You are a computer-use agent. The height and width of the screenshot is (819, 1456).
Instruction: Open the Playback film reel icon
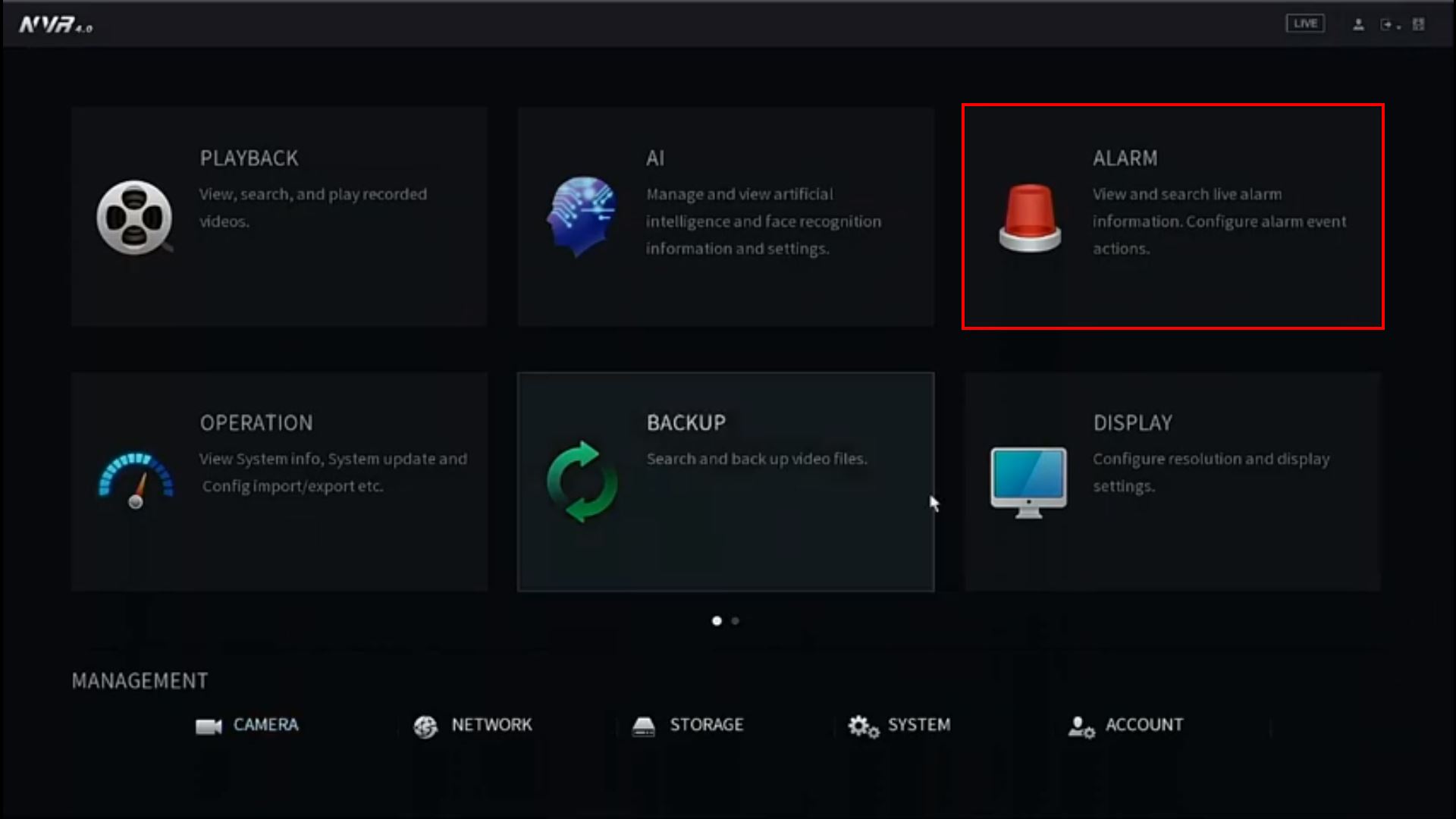(x=134, y=218)
